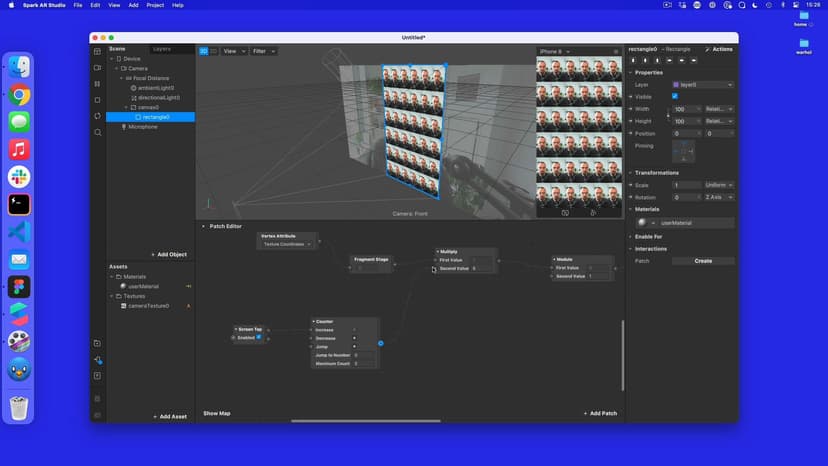Screen dimensions: 828x466
Task: Select the 3D viewport mode button
Action: (204, 51)
